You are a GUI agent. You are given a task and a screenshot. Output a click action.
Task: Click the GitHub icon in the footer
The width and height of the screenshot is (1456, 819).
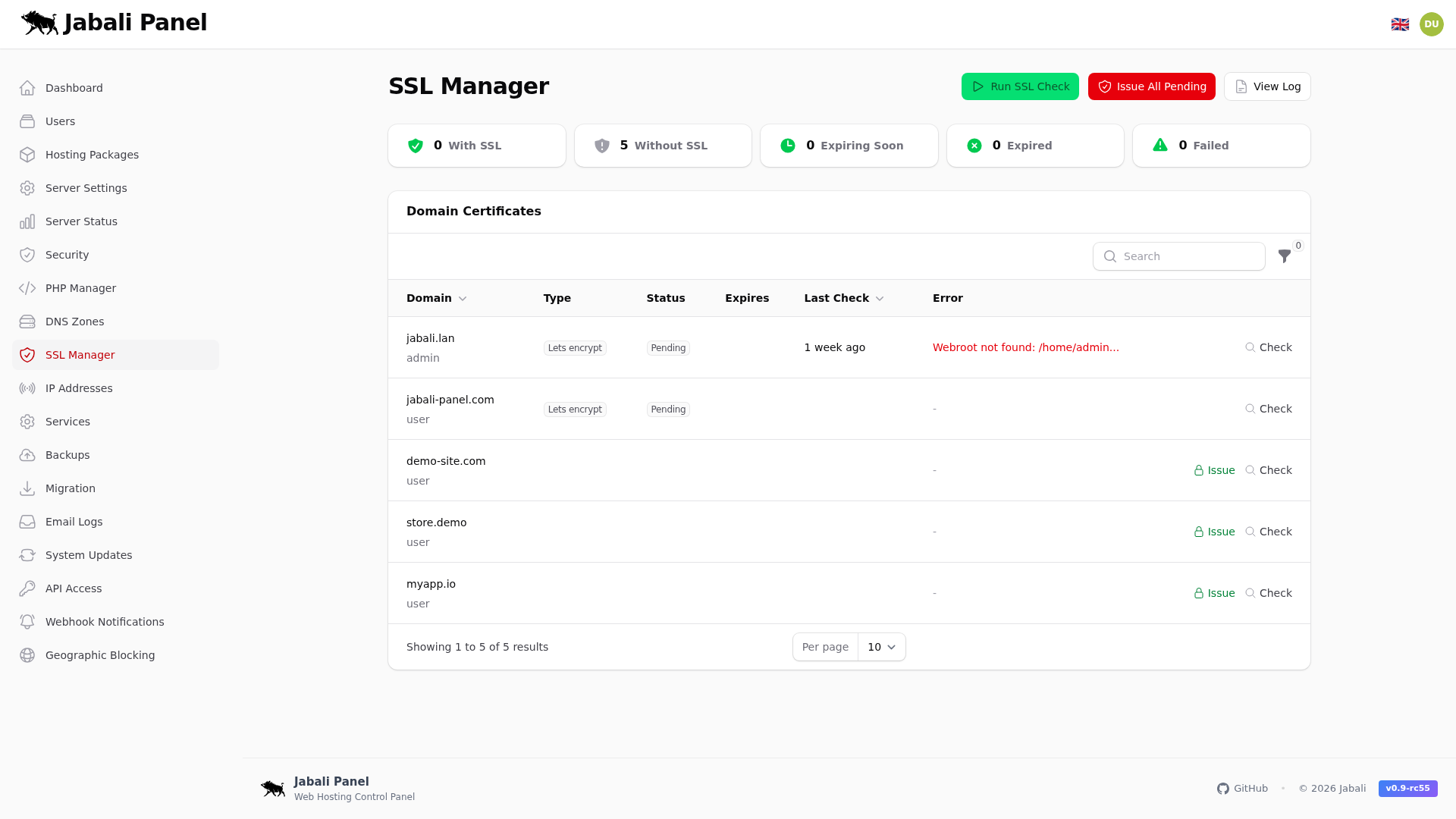point(1223,789)
